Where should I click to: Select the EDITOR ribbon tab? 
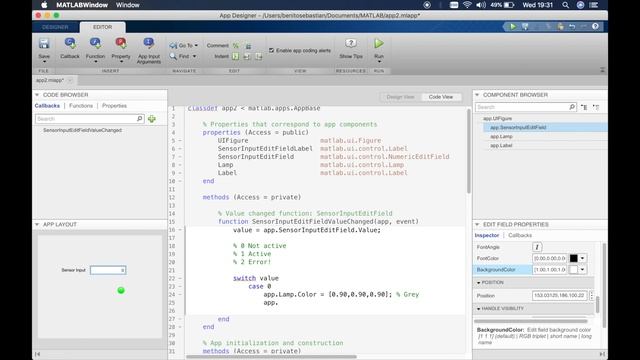pos(102,27)
